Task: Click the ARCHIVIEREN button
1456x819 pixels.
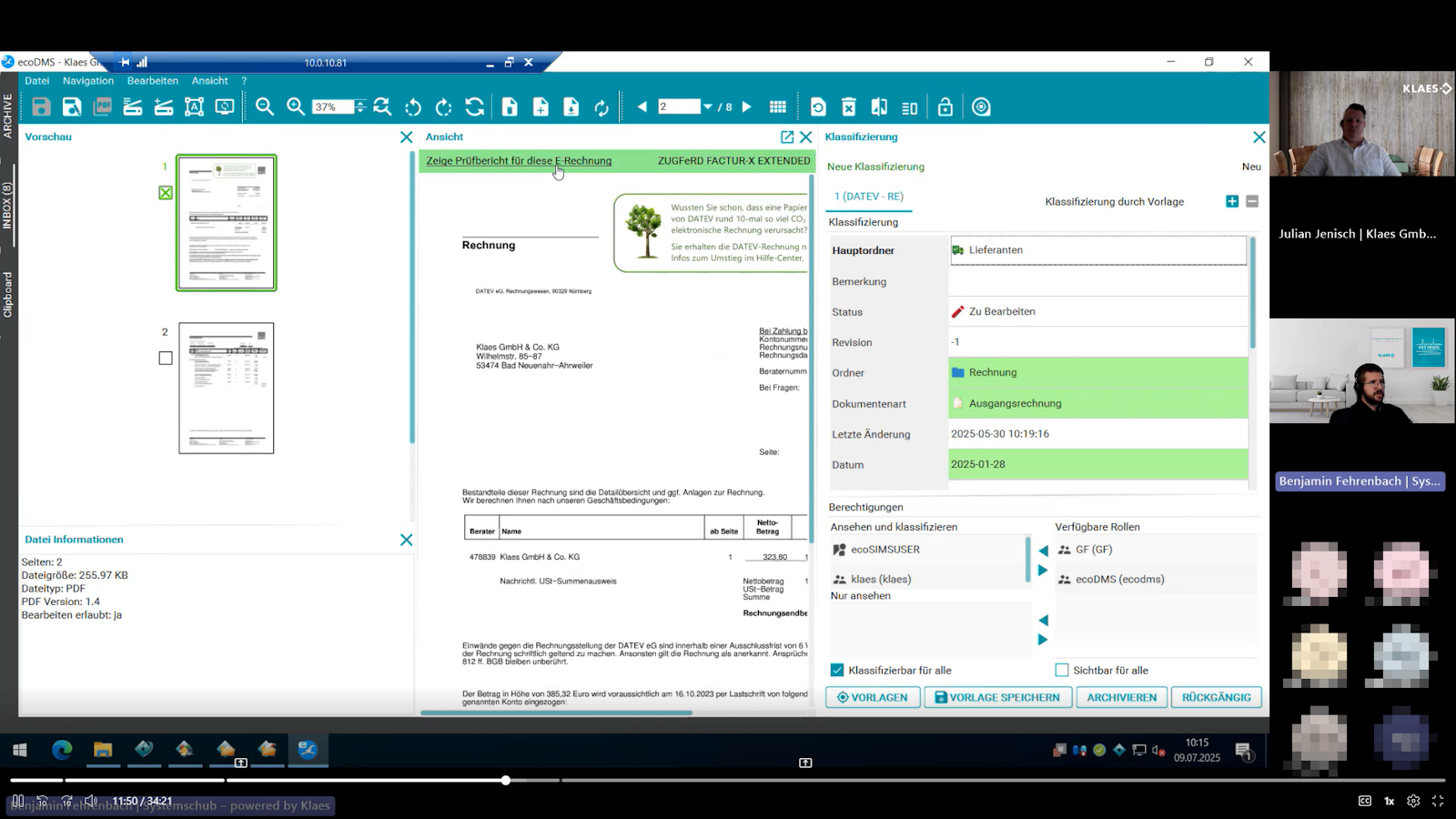Action: coord(1121,697)
